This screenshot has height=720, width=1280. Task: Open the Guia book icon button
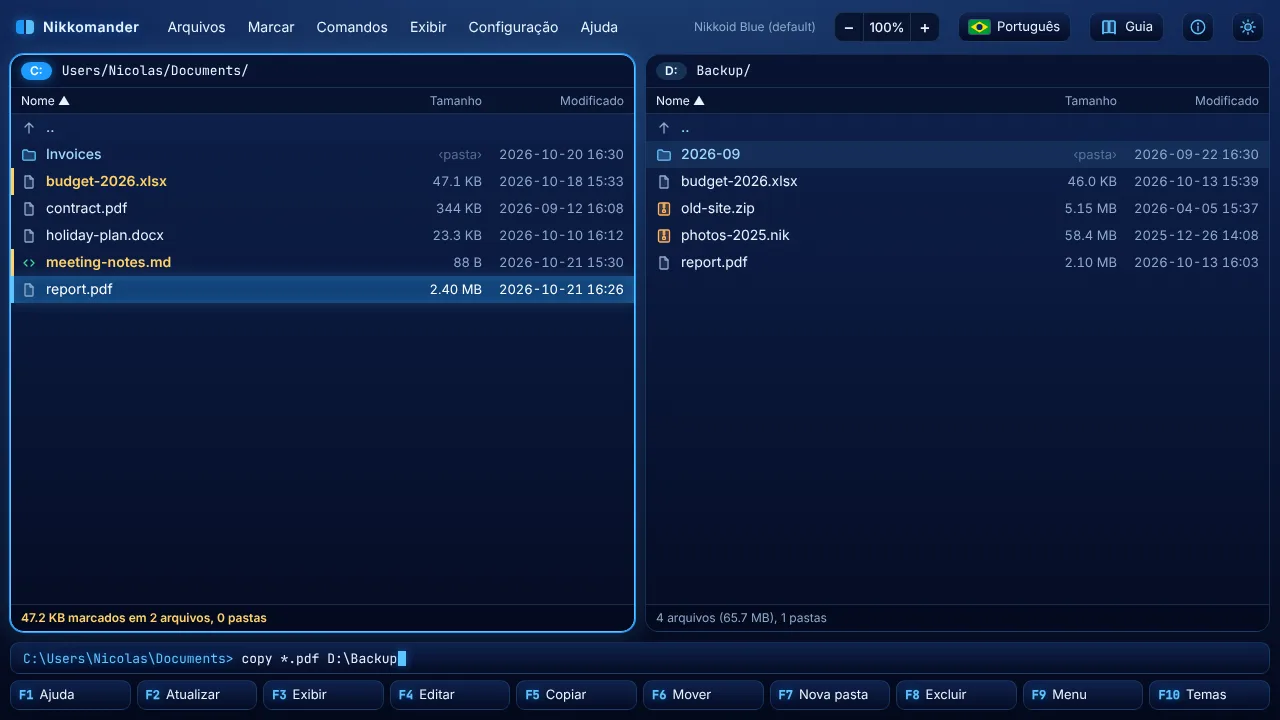[1127, 27]
